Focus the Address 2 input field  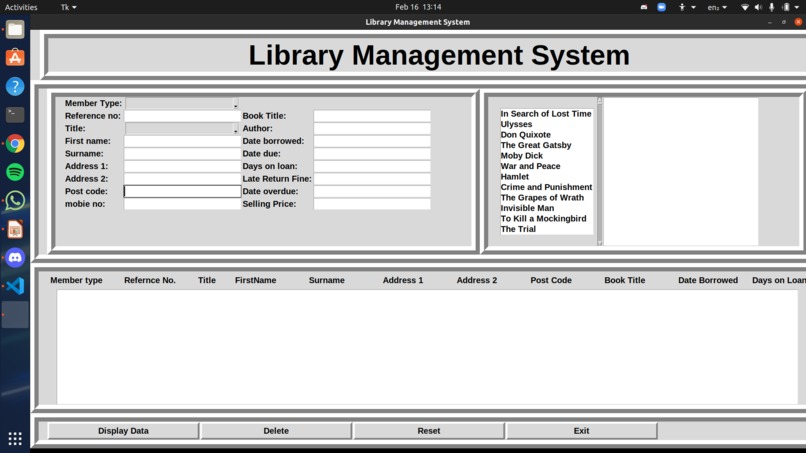point(182,178)
